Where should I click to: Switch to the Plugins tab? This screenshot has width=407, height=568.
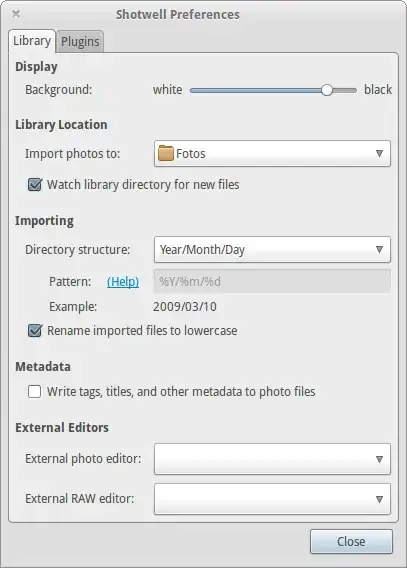click(80, 42)
